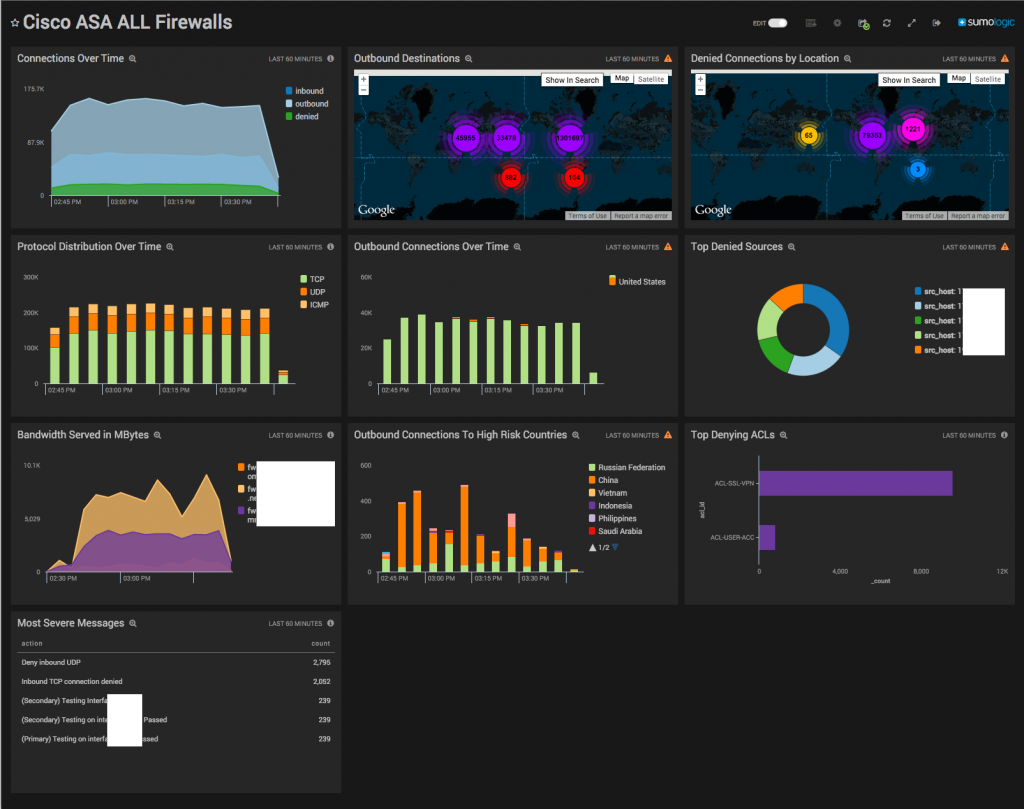Click warning icon on Top Denied Sources panel
1024x809 pixels.
tap(1005, 247)
